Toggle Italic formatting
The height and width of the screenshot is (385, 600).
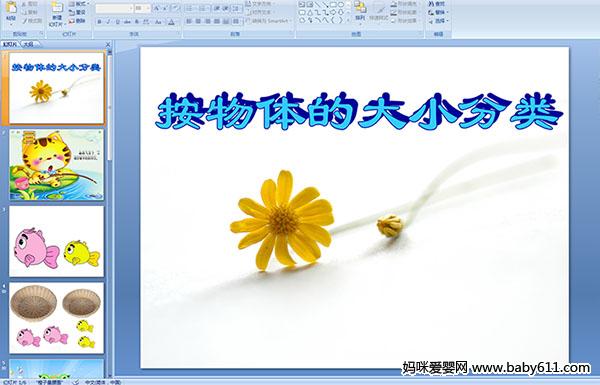click(x=108, y=22)
